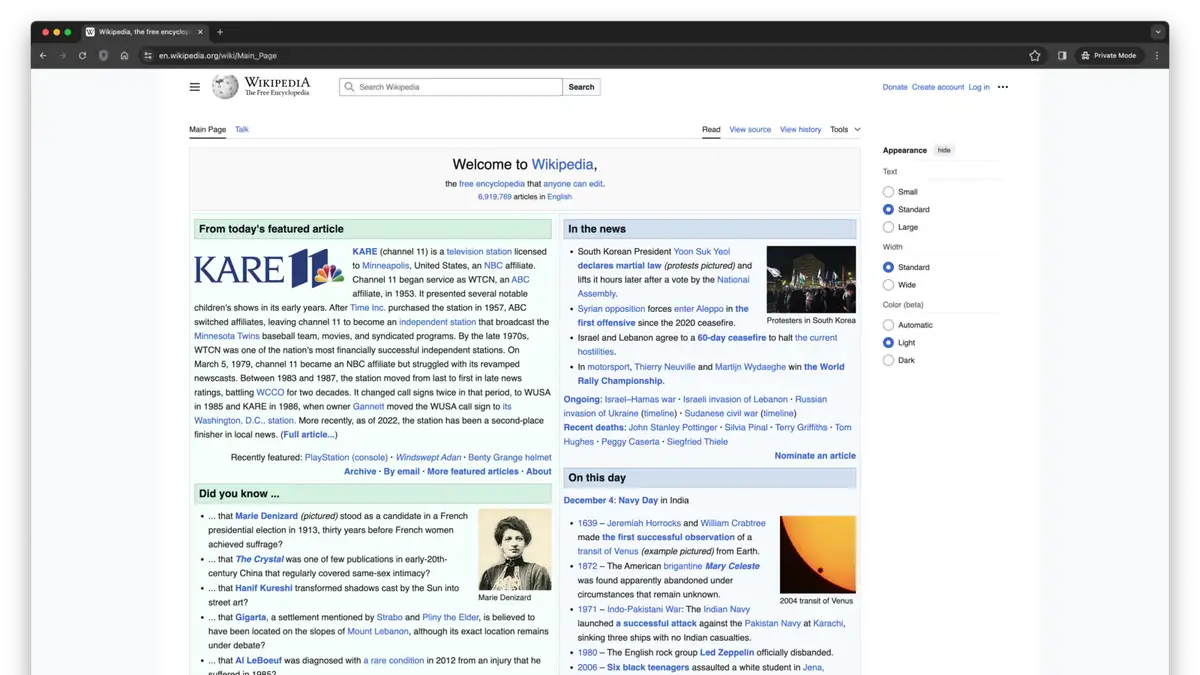Click the Wikipedia globe logo
The height and width of the screenshot is (675, 1200).
coord(225,87)
